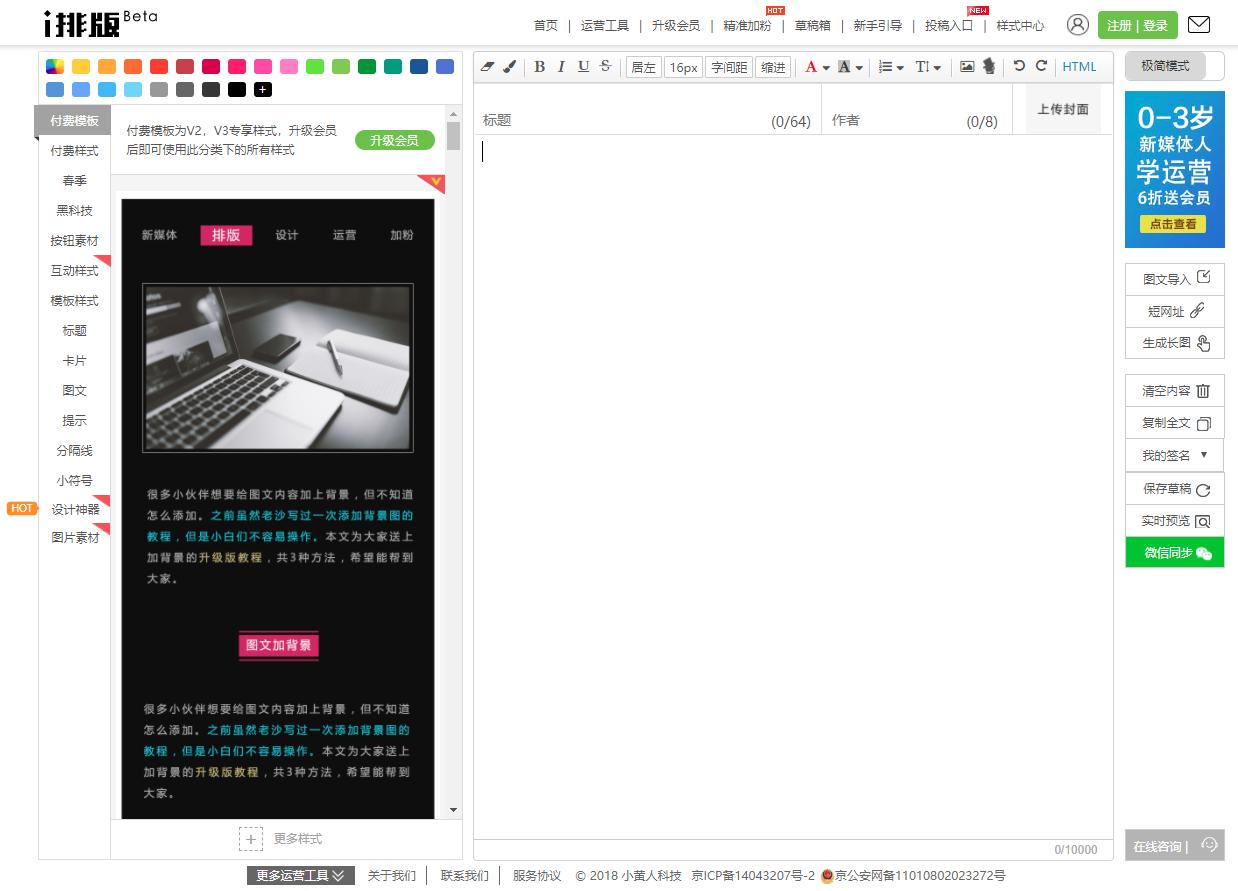Viewport: 1238px width, 891px height.
Task: Undo the last edit
Action: [1019, 66]
